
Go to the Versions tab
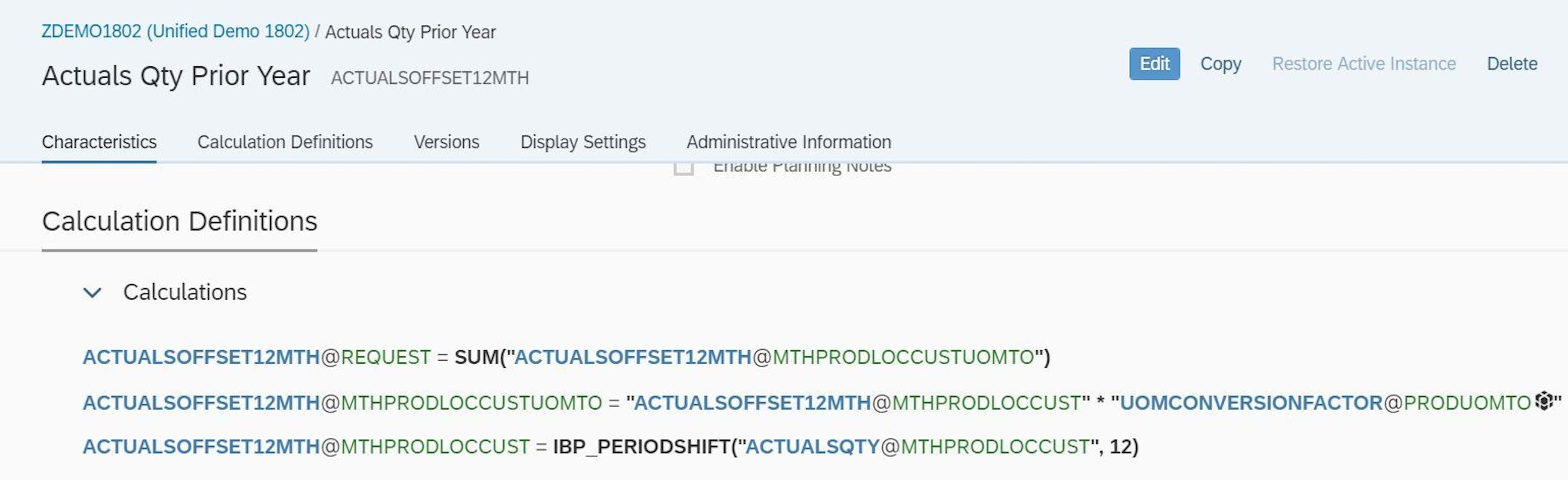click(x=446, y=142)
